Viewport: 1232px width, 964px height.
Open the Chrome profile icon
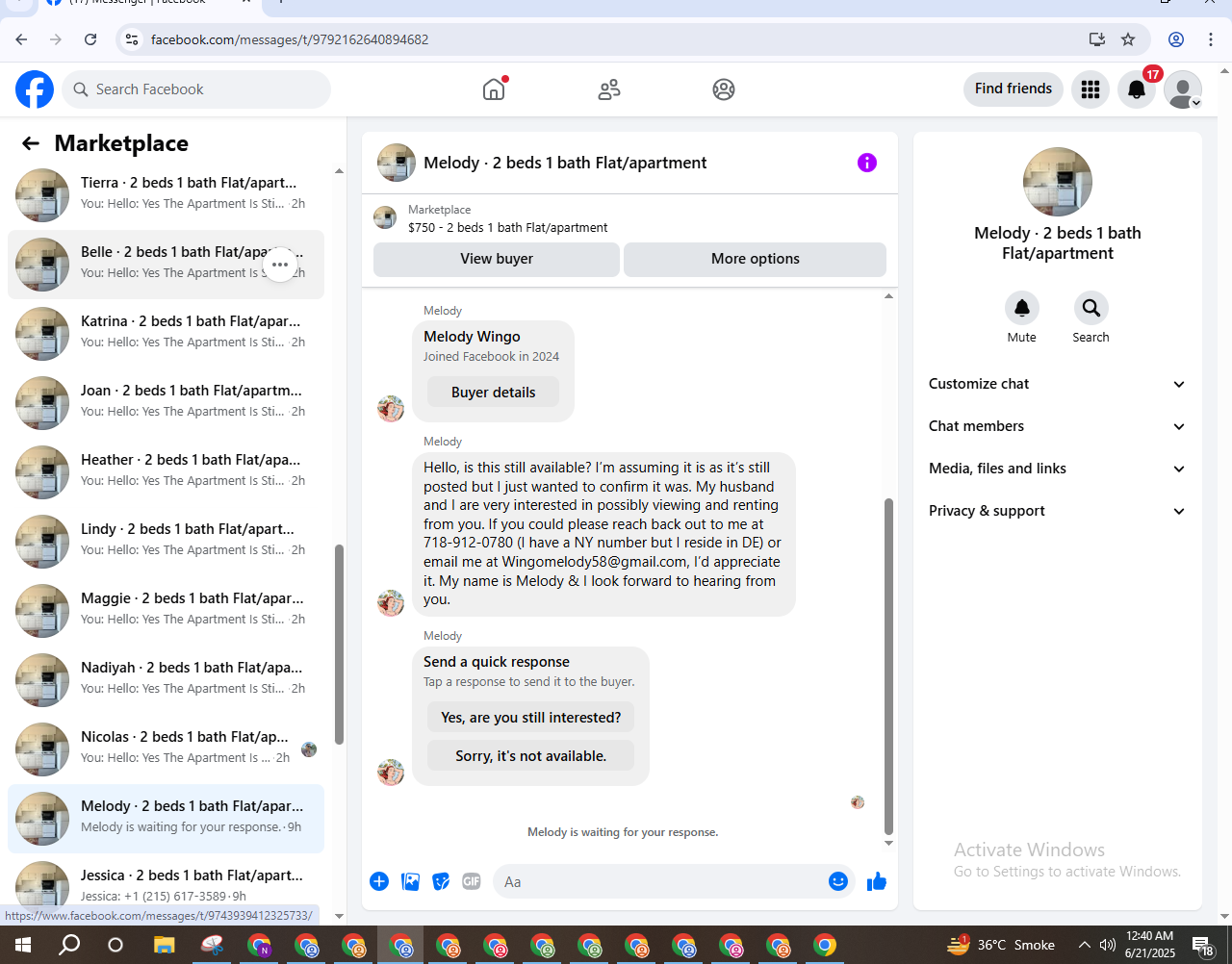[1176, 39]
